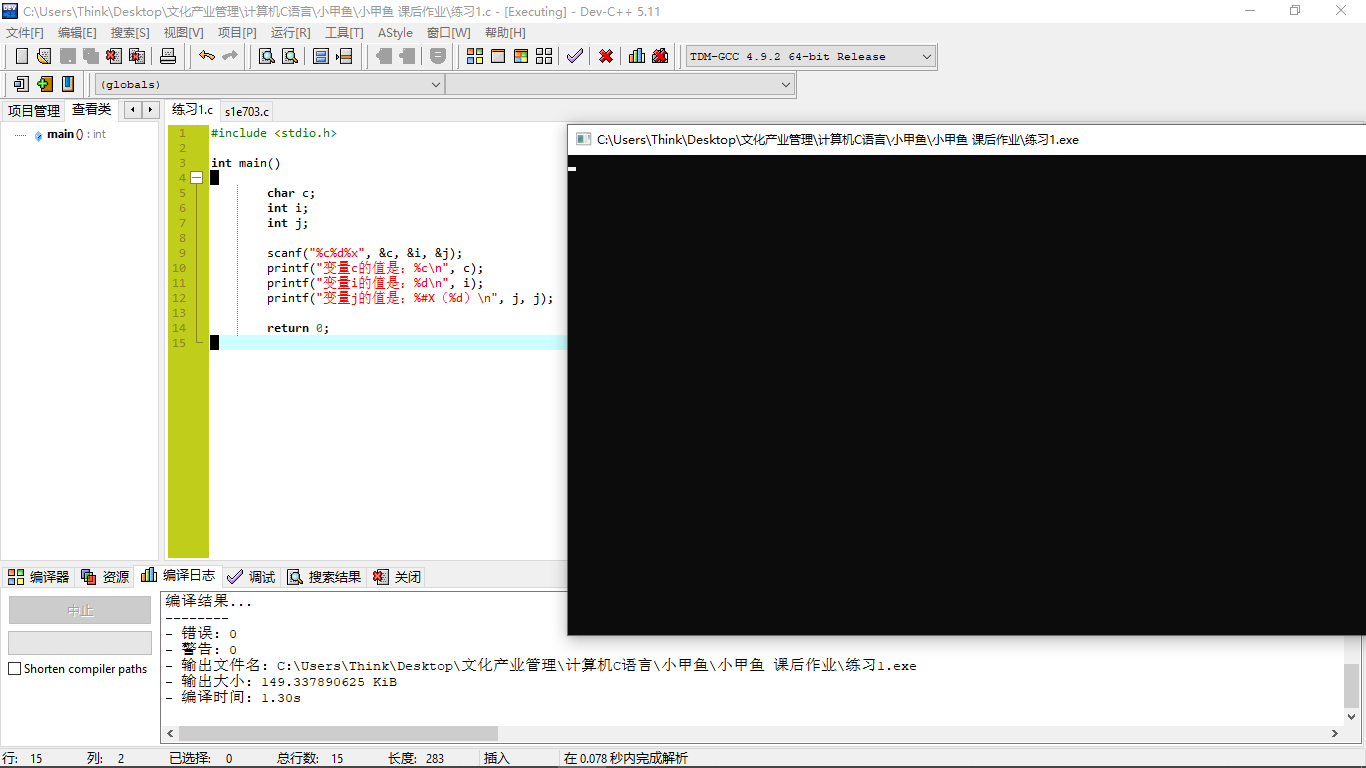The height and width of the screenshot is (768, 1366).
Task: Switch to the 调试 bottom tab
Action: [x=251, y=577]
